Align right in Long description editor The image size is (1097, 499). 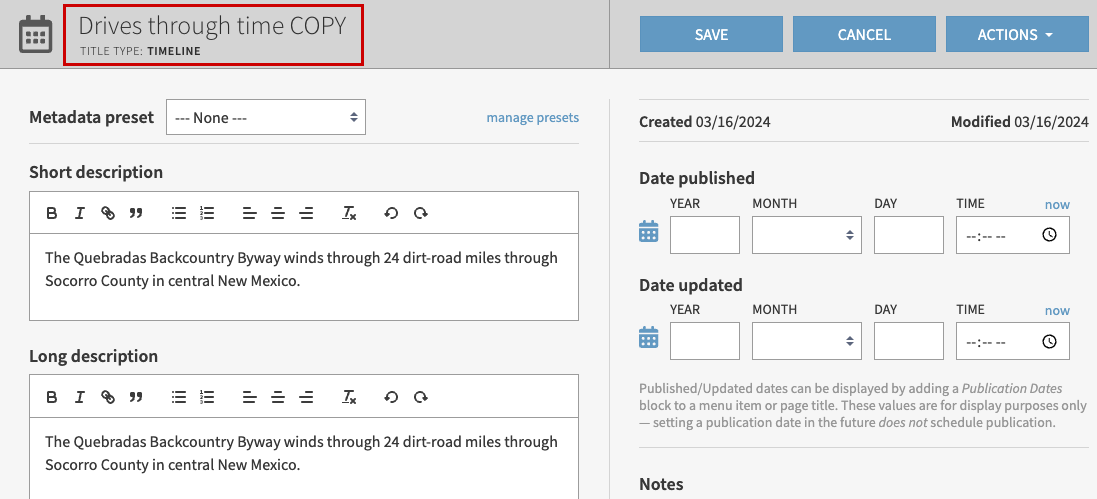coord(306,398)
